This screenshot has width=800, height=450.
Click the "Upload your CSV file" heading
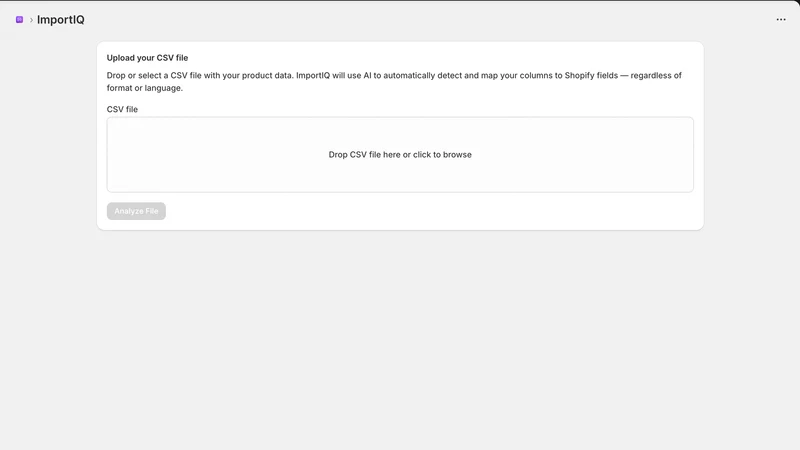tap(147, 58)
